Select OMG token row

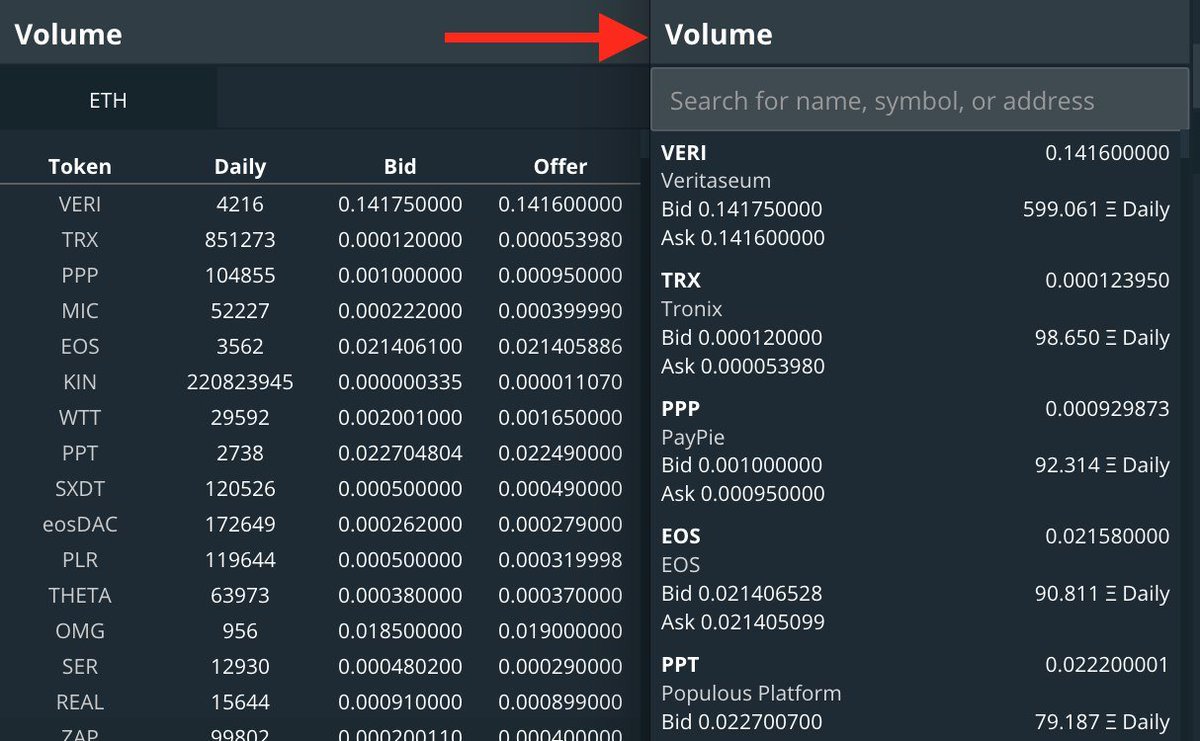tap(320, 631)
